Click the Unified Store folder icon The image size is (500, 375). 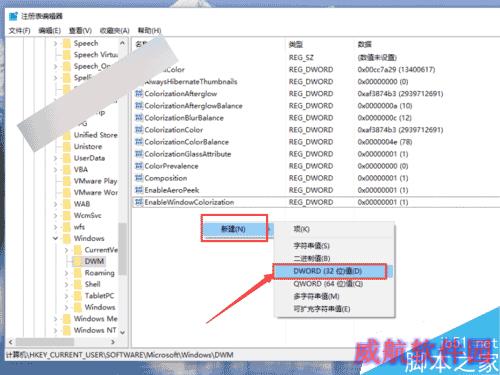coord(67,135)
